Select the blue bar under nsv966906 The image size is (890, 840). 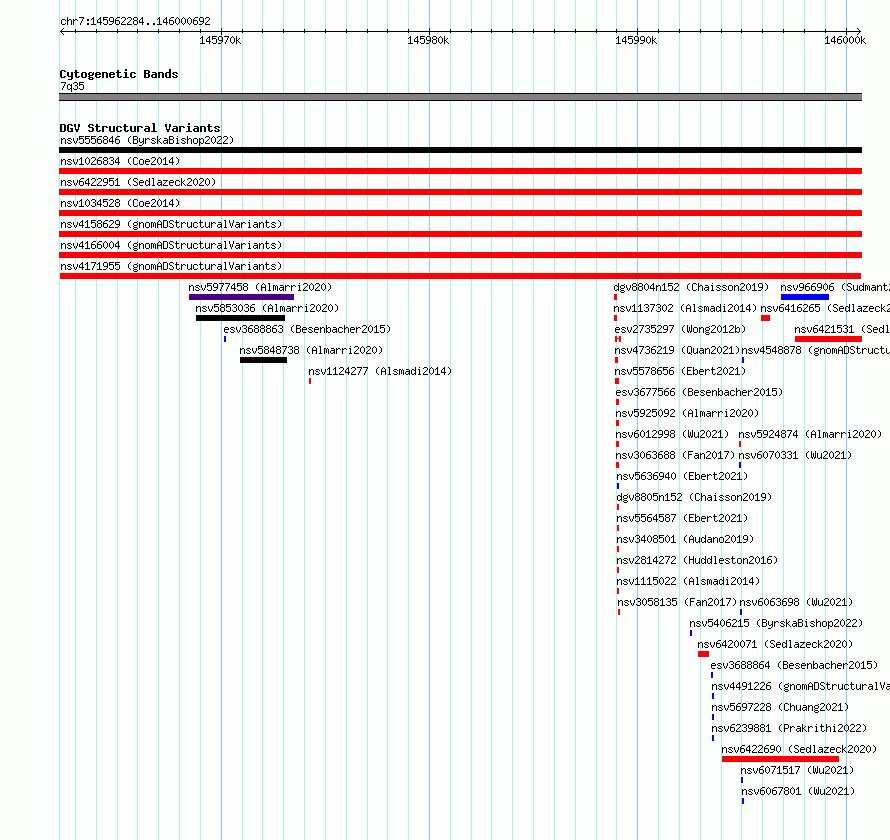click(805, 297)
